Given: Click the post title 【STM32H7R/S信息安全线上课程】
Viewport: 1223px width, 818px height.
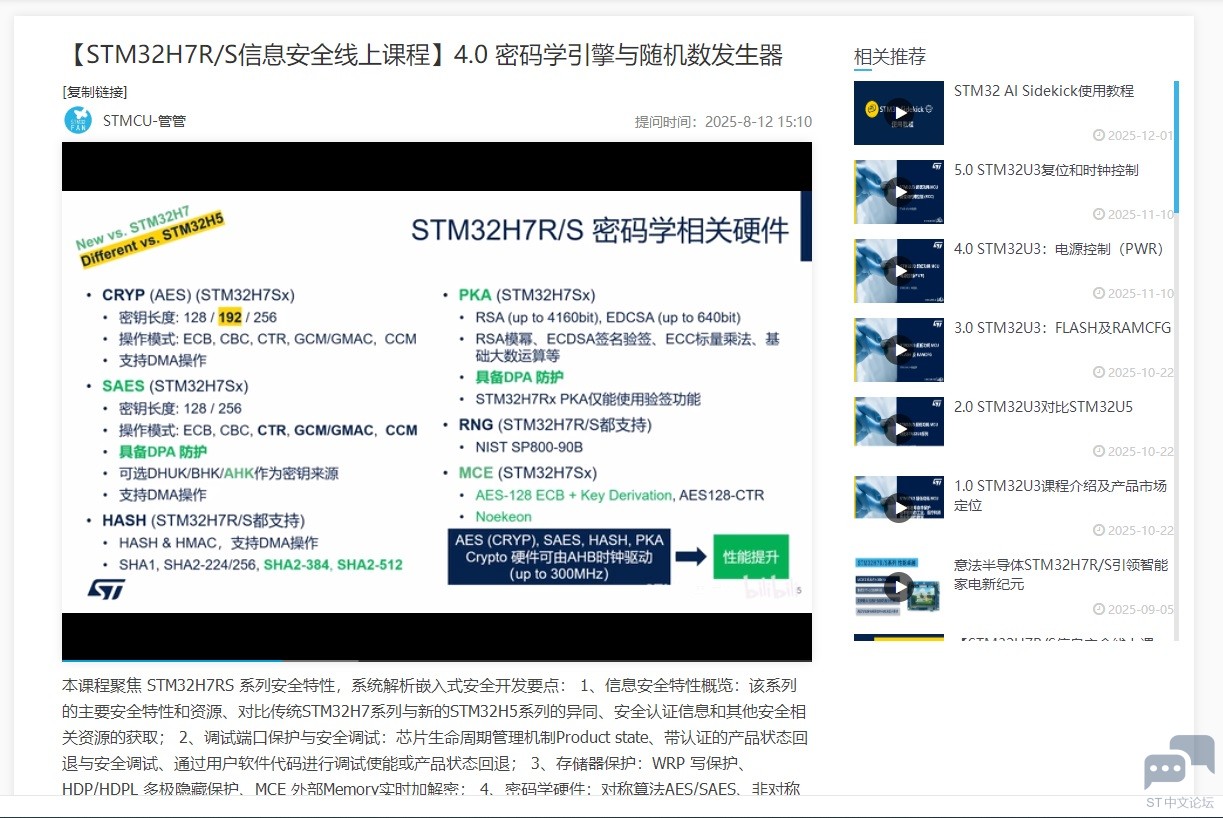Looking at the screenshot, I should point(422,54).
